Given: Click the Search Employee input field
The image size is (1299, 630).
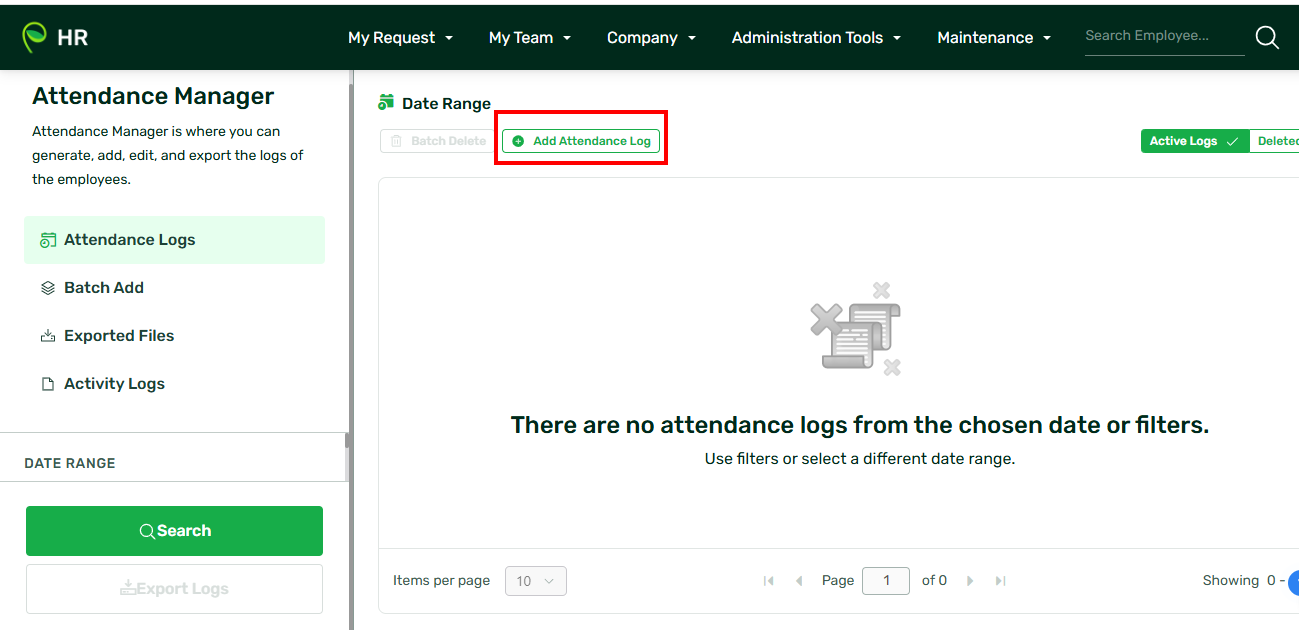Looking at the screenshot, I should [x=1164, y=36].
